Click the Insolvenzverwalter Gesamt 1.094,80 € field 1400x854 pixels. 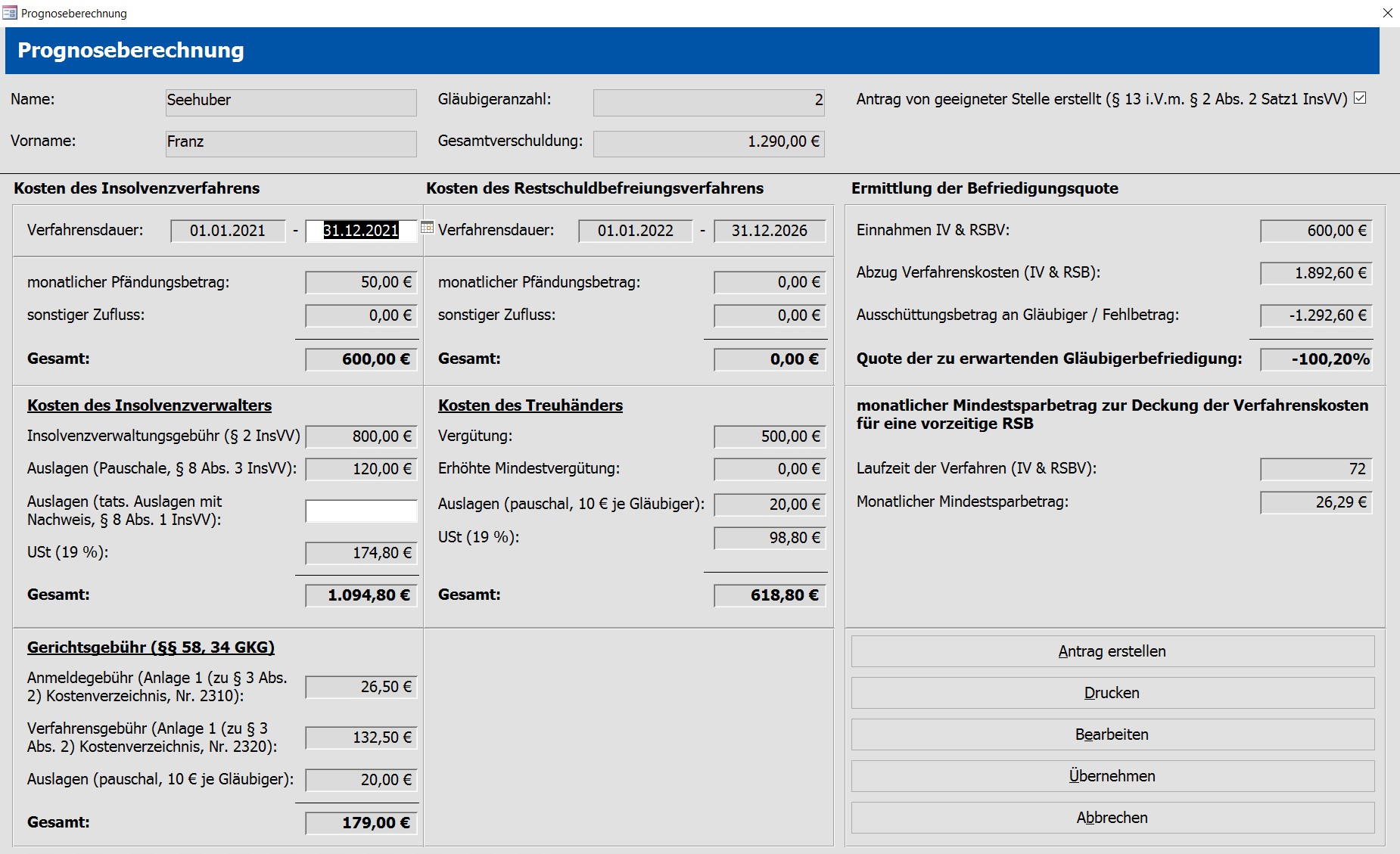pyautogui.click(x=361, y=595)
